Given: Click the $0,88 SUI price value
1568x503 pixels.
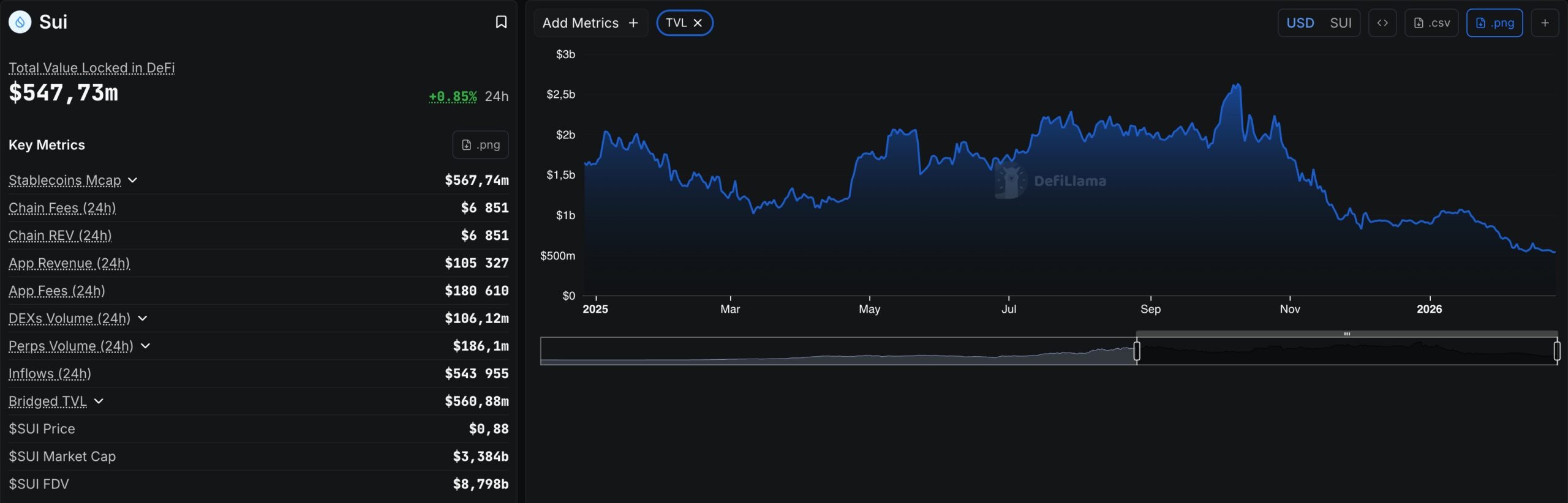Looking at the screenshot, I should (x=489, y=429).
